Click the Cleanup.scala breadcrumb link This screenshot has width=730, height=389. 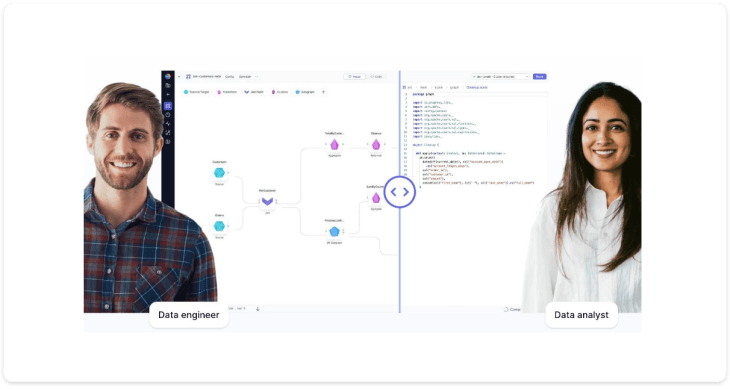(477, 87)
